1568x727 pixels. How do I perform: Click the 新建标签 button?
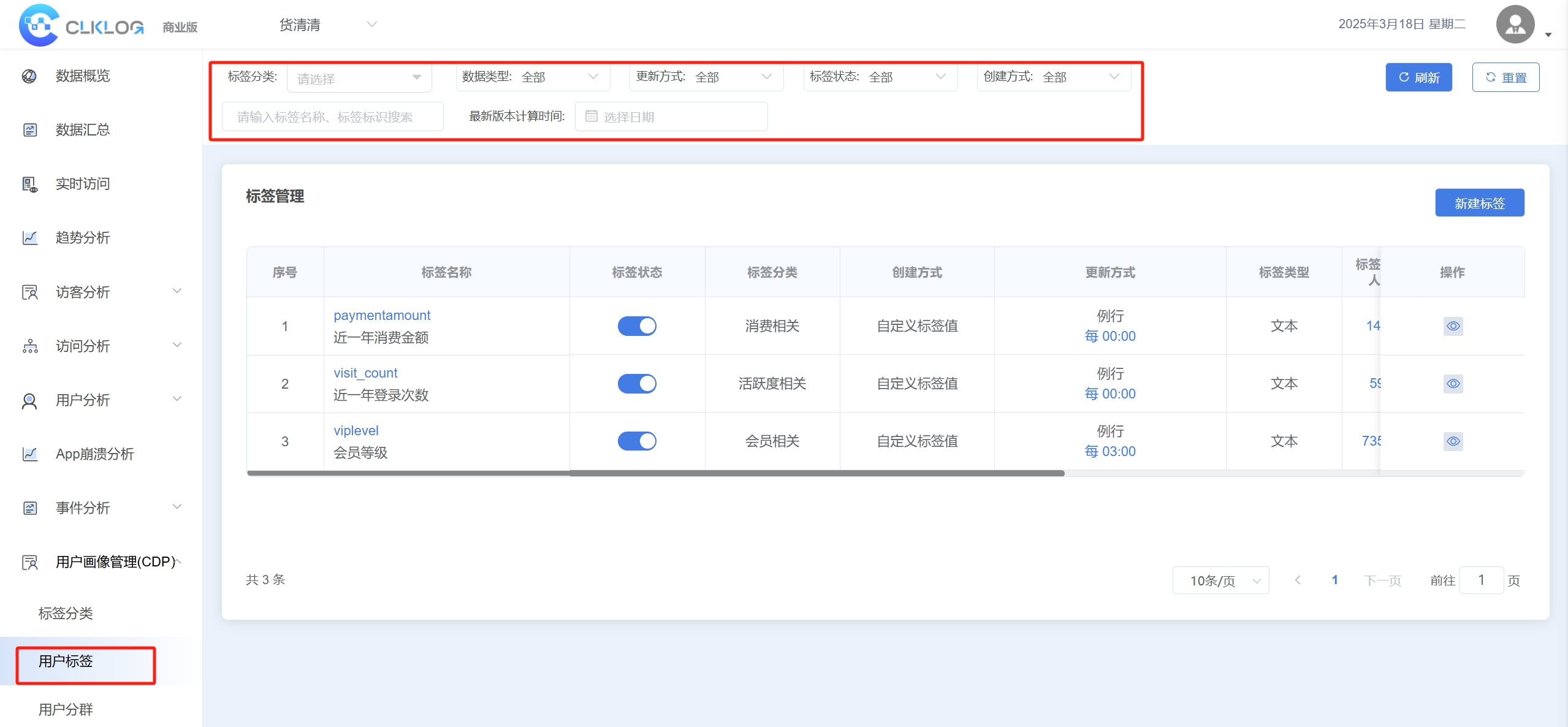click(x=1479, y=203)
